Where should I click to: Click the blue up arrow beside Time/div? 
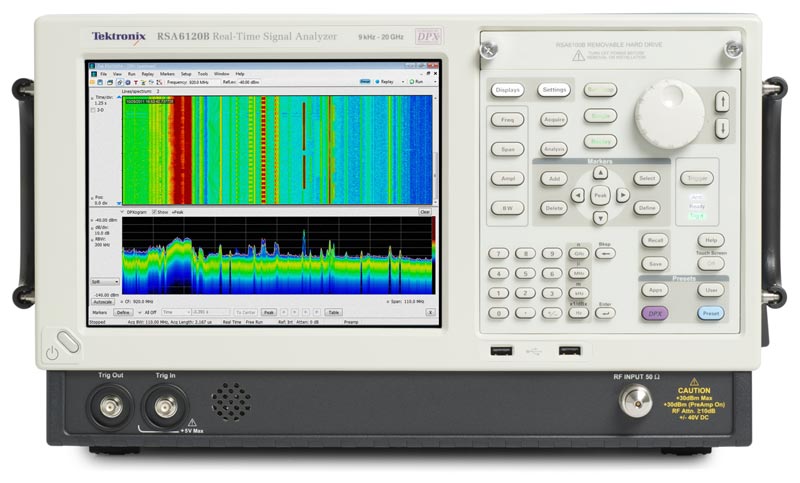coord(119,96)
